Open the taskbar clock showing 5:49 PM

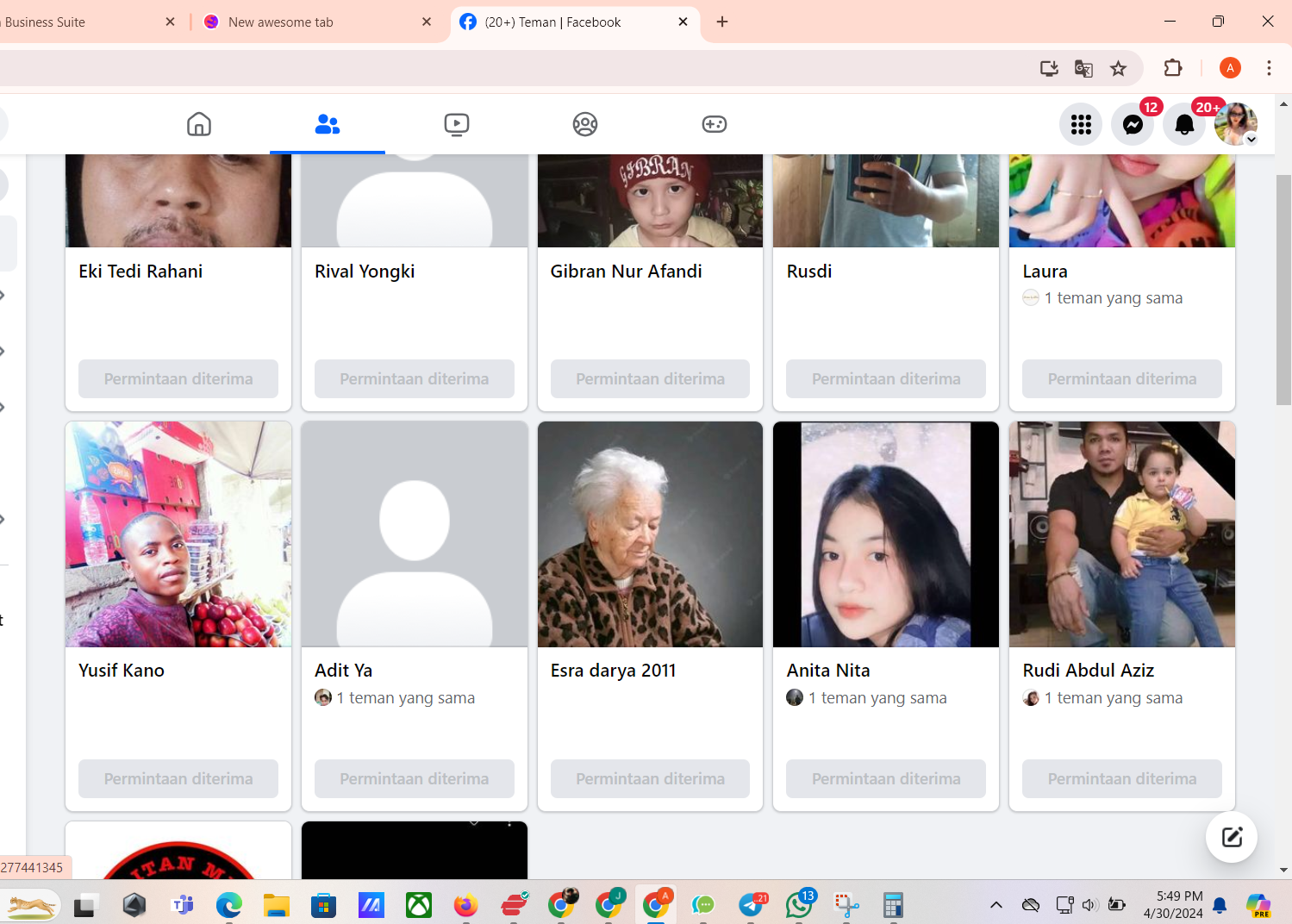(x=1173, y=905)
